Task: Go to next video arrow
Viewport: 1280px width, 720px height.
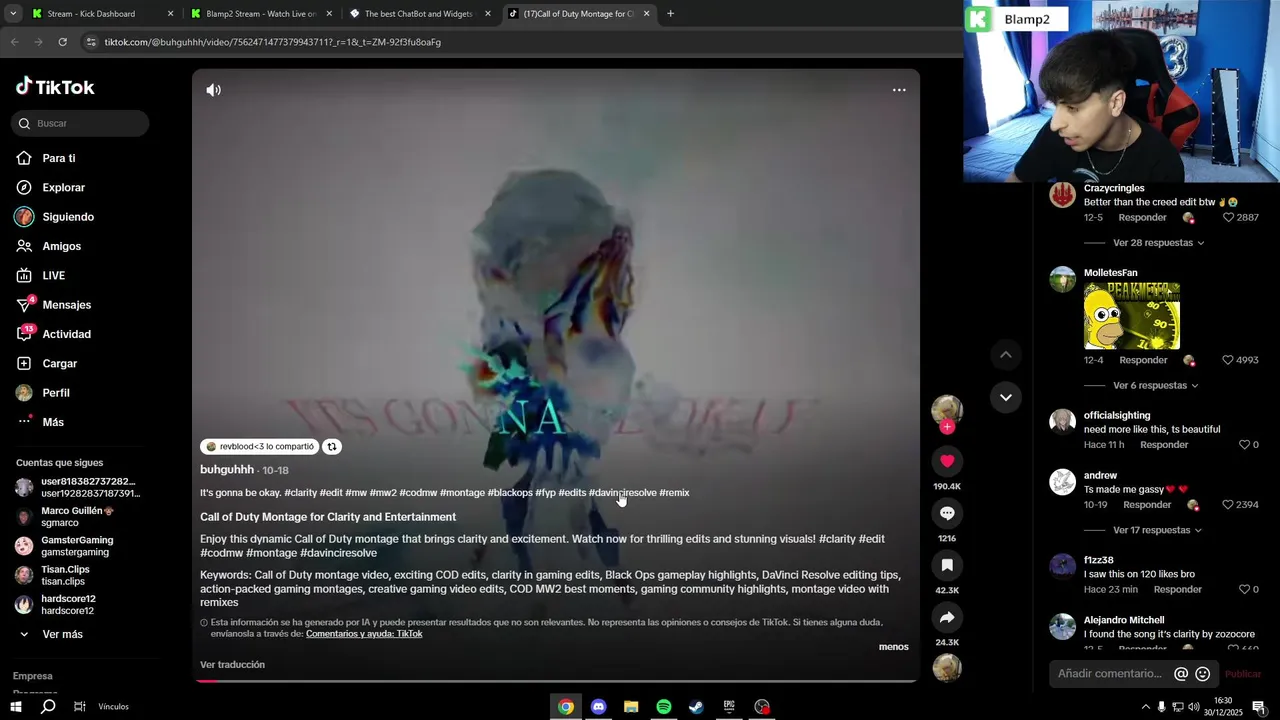Action: click(x=1006, y=397)
